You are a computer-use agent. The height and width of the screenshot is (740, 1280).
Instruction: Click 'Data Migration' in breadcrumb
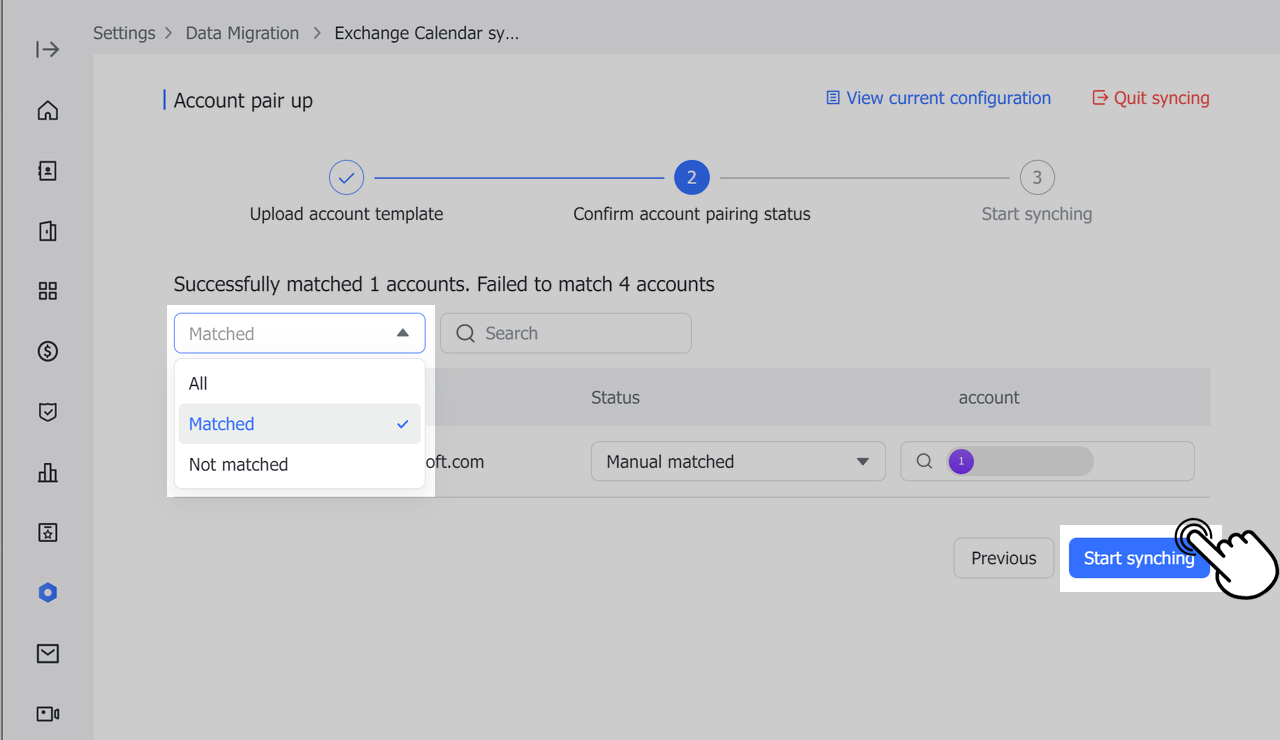click(242, 33)
